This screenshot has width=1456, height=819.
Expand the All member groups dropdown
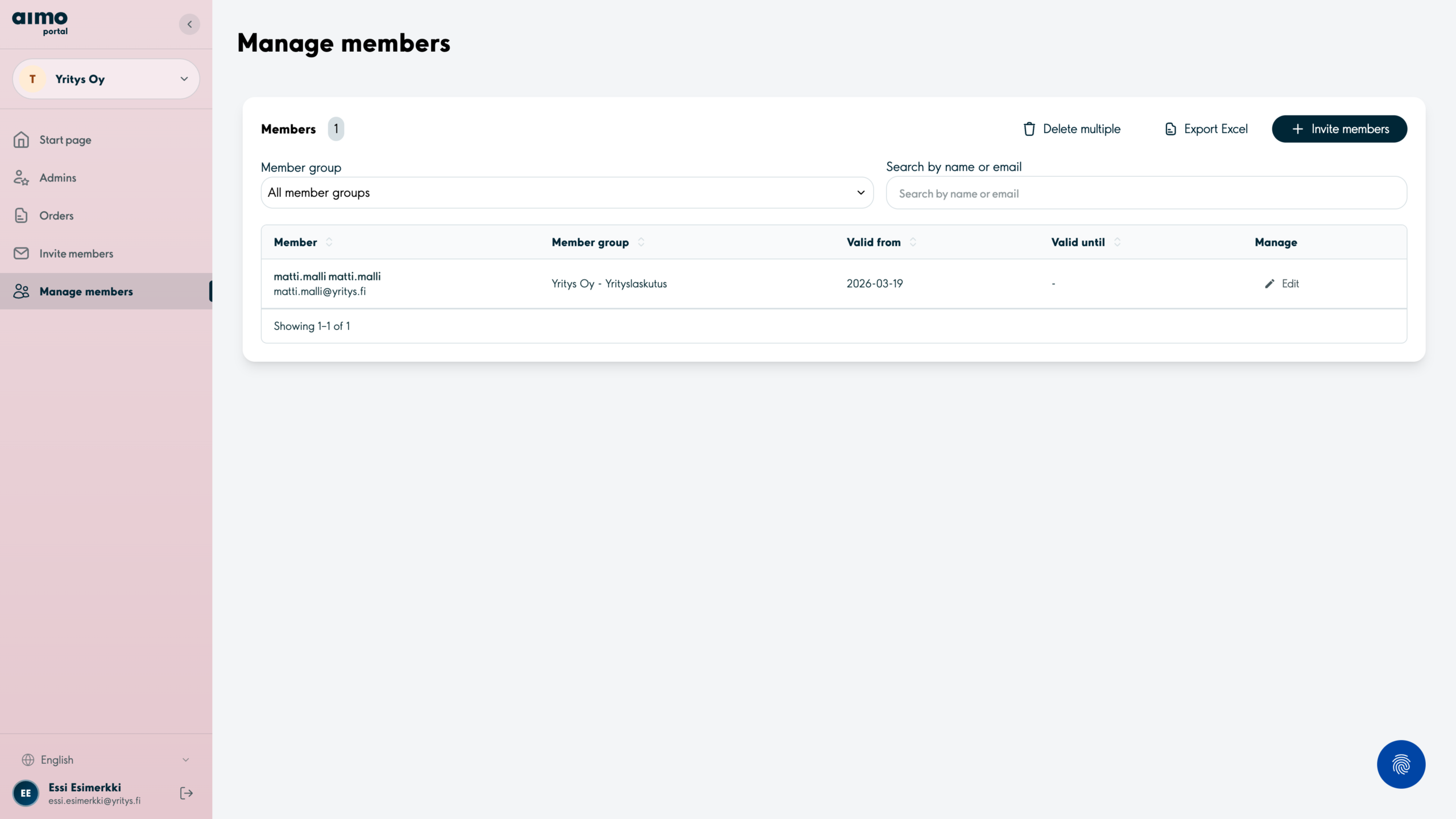click(x=566, y=193)
